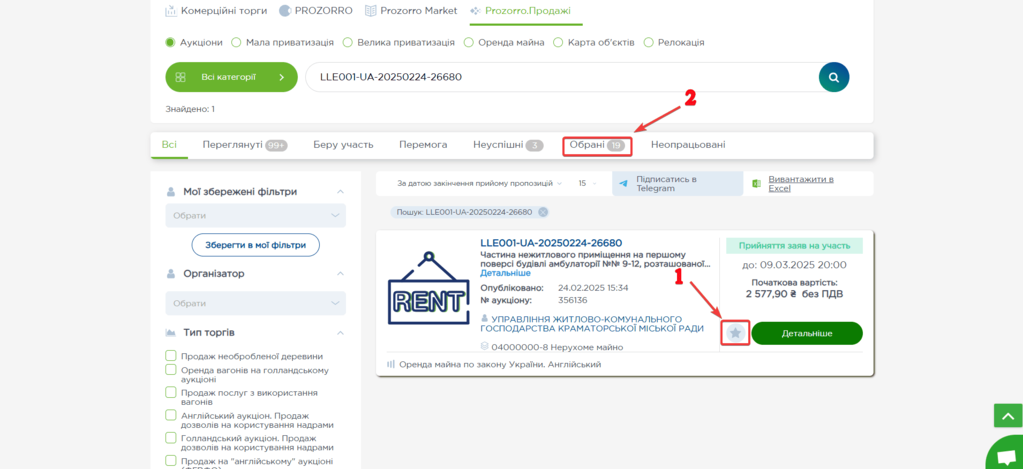The height and width of the screenshot is (469, 1023).
Task: Open the Prozorro Market tab
Action: click(411, 11)
